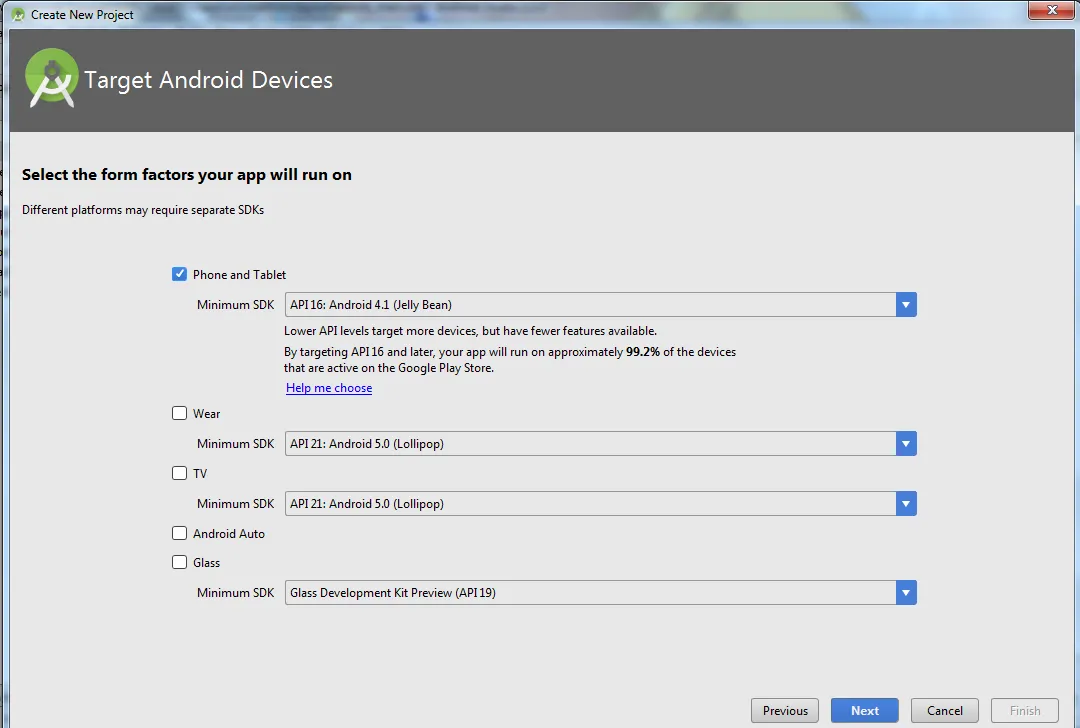The width and height of the screenshot is (1080, 728).
Task: Click the 99.2% devices percentage text
Action: (643, 351)
